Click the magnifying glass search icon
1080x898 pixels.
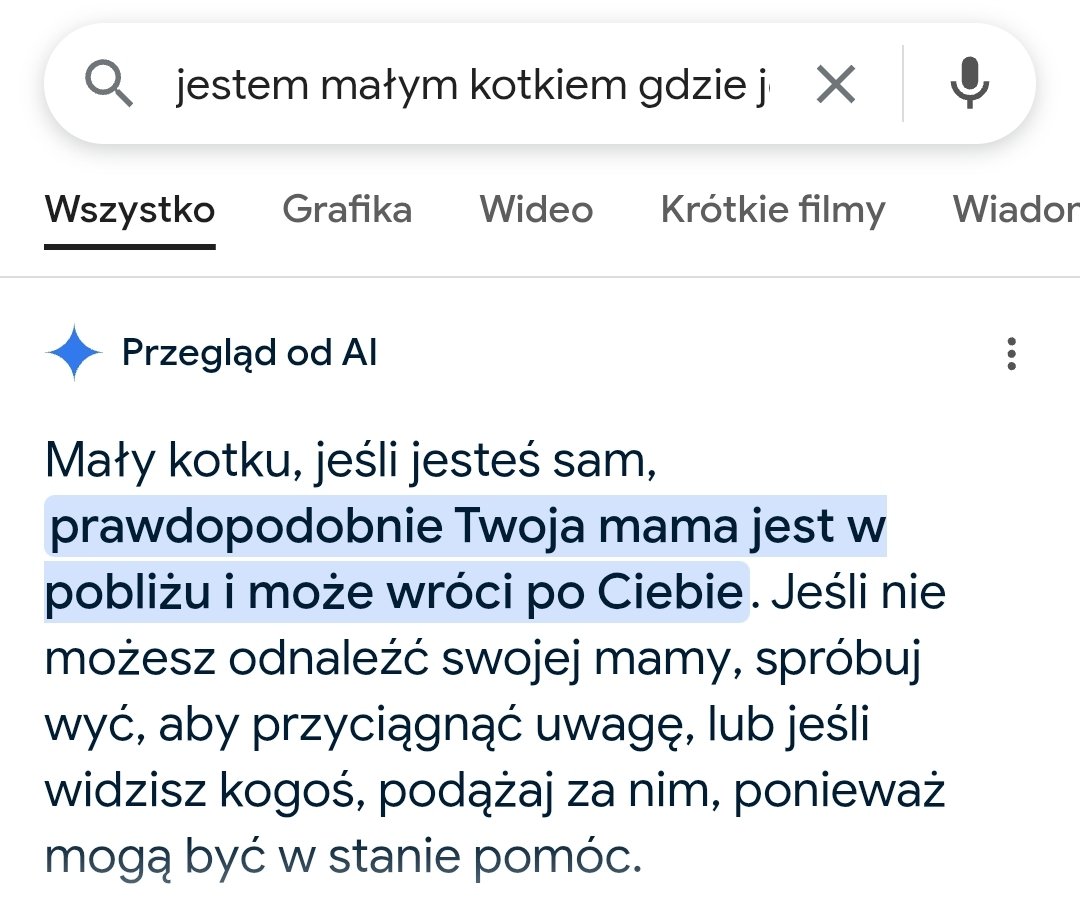[109, 83]
